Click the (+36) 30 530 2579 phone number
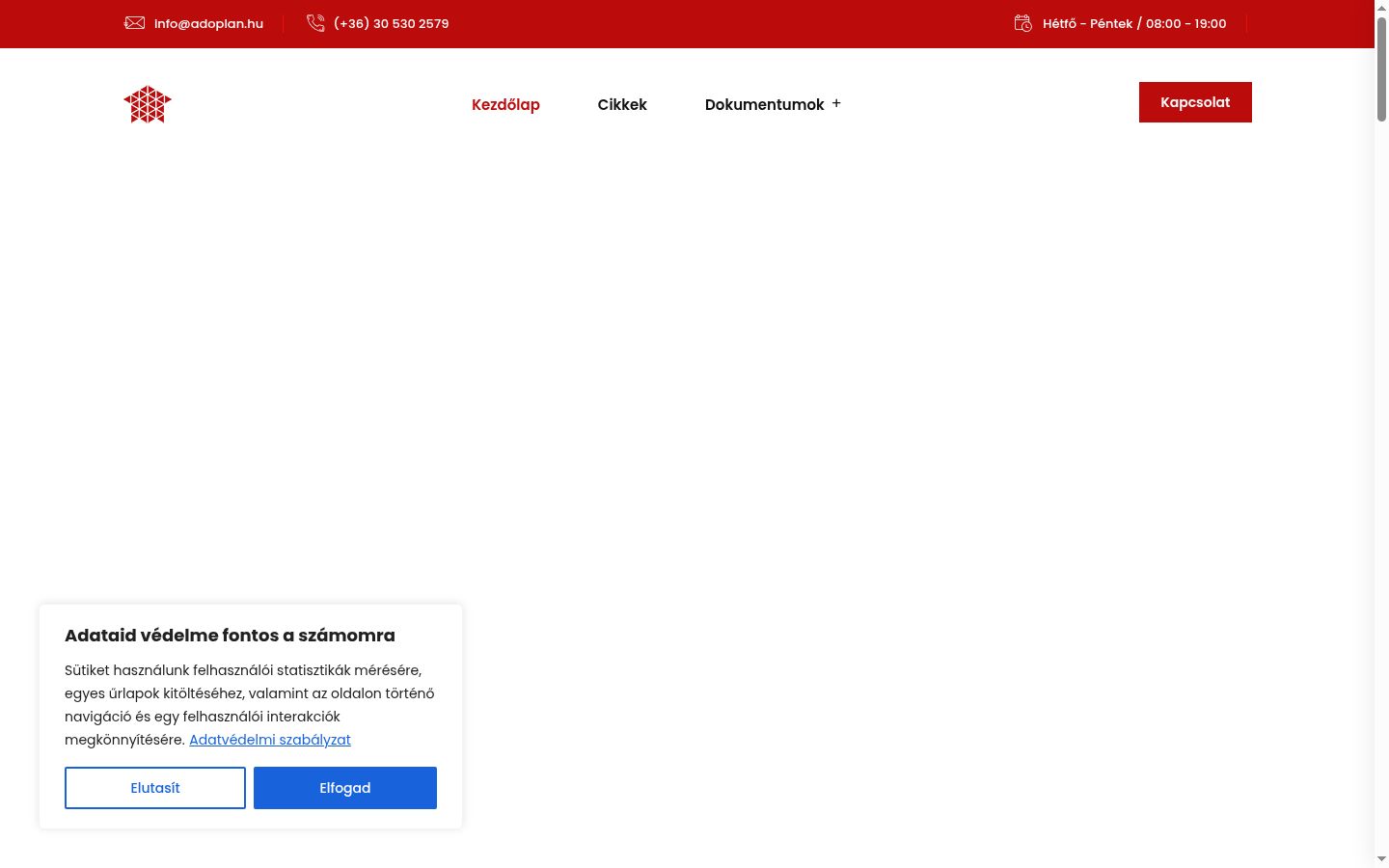Viewport: 1389px width, 868px height. pos(391,23)
